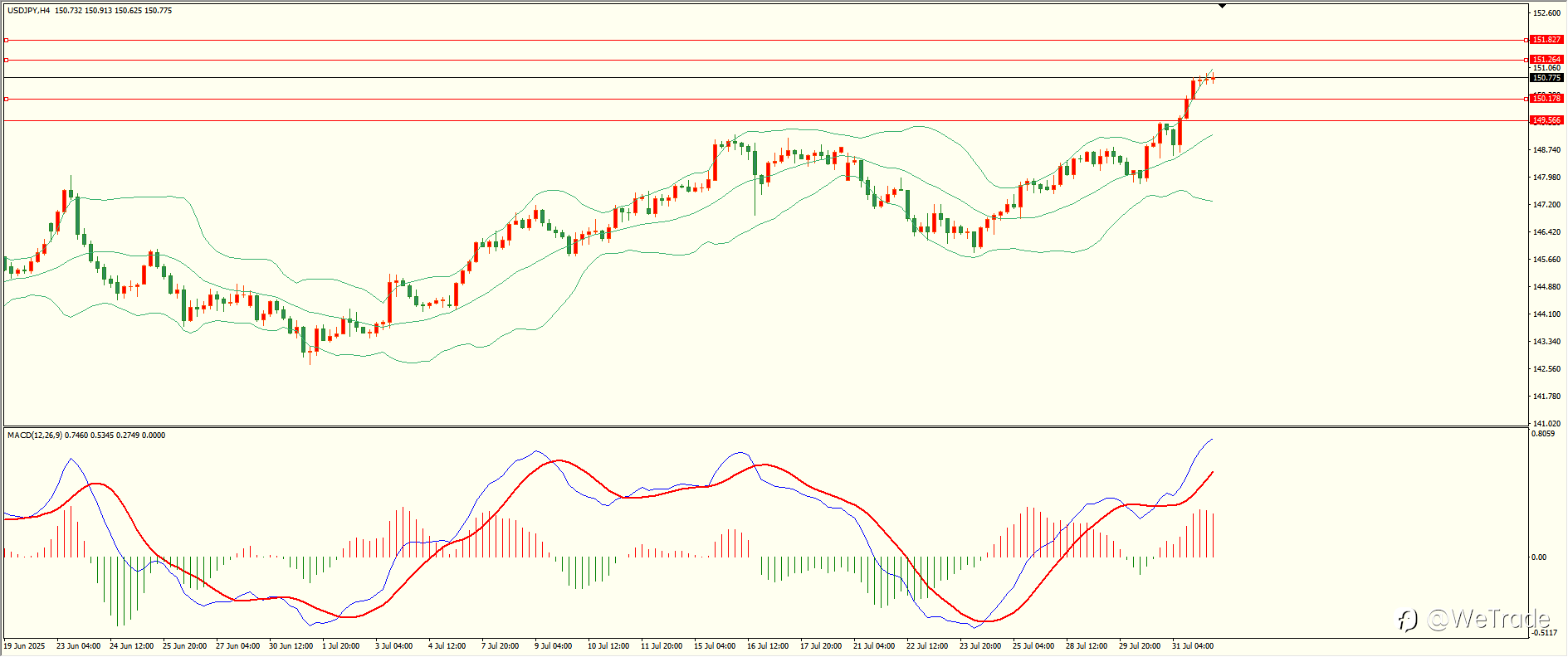This screenshot has height=657, width=1568.
Task: Click the 0.8059 MACD scale value
Action: click(x=1543, y=434)
